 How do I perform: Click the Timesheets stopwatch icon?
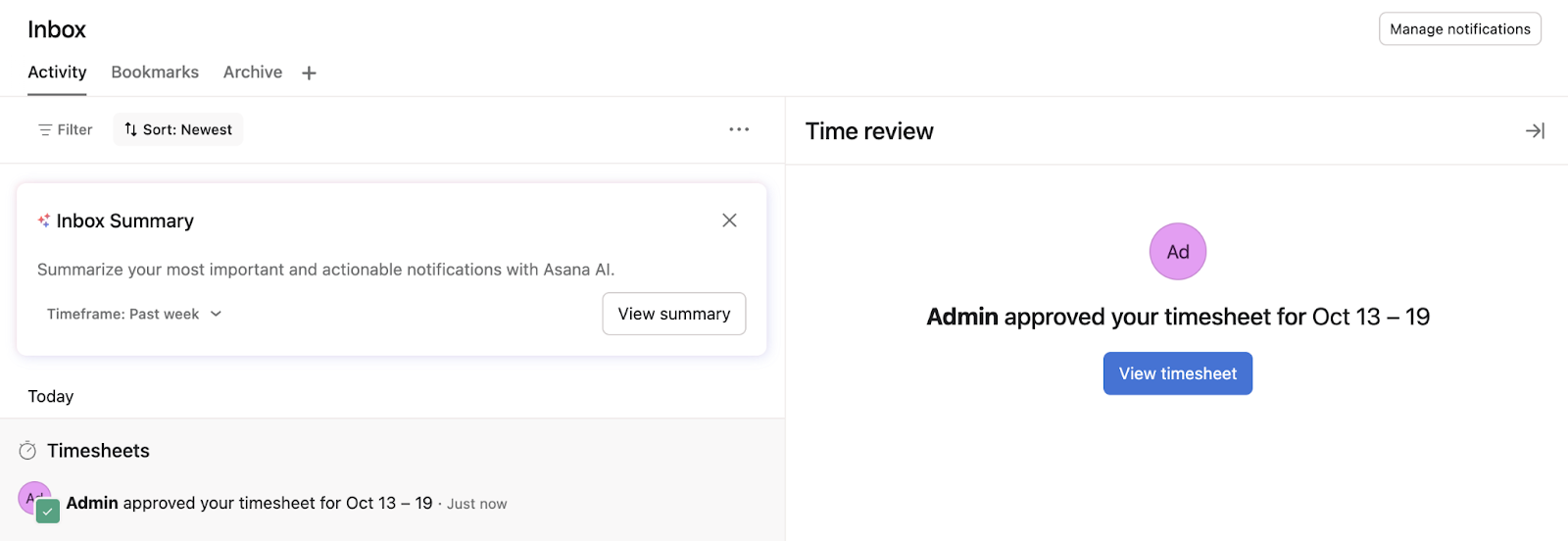(x=27, y=451)
